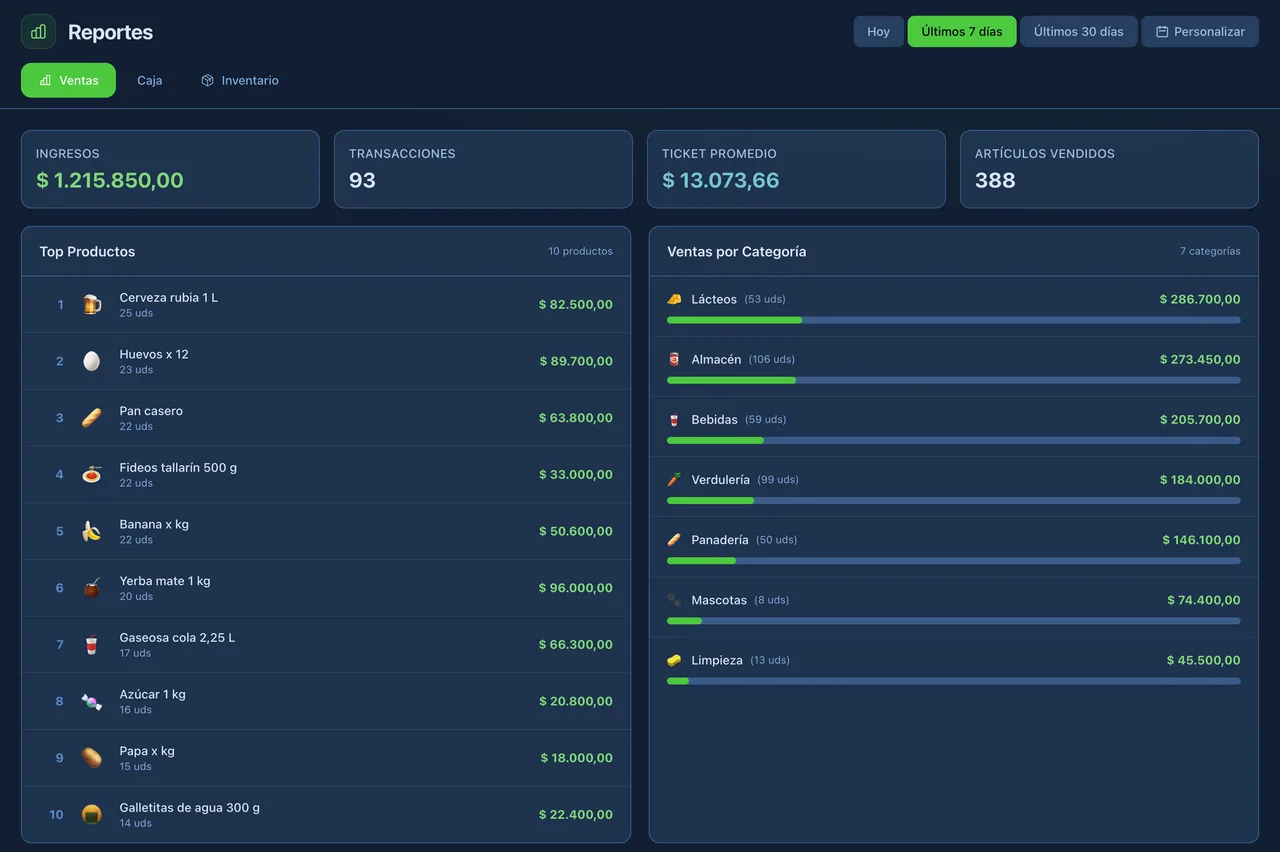1280x852 pixels.
Task: Click the $ 146.100,00 Panadería total
Action: (1201, 540)
